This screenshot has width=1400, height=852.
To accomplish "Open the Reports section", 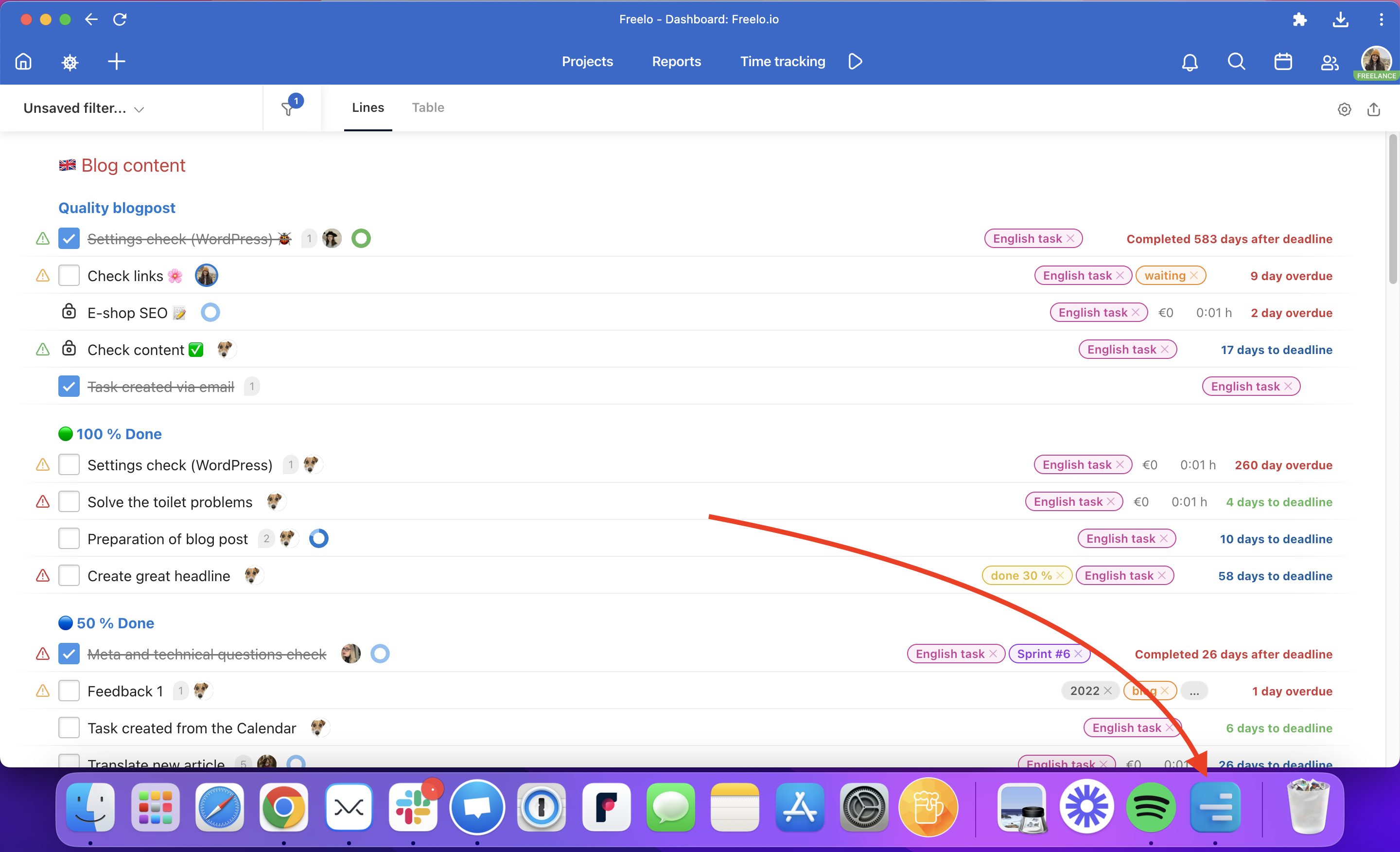I will click(676, 61).
